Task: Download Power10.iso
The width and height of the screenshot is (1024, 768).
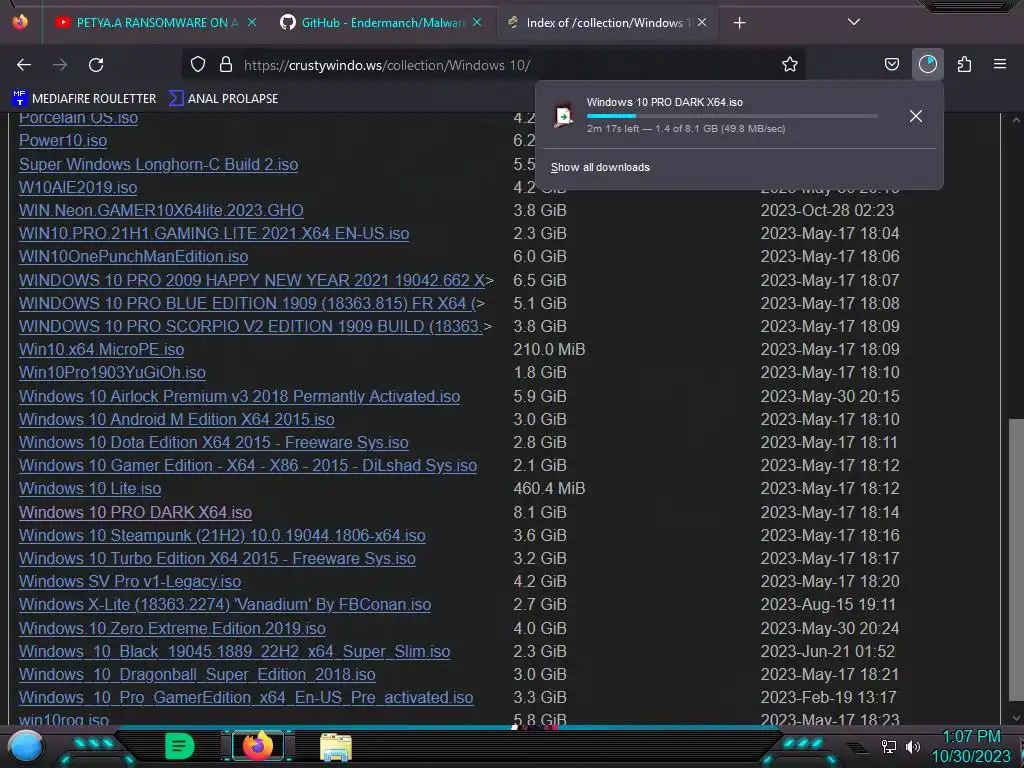Action: click(x=63, y=140)
